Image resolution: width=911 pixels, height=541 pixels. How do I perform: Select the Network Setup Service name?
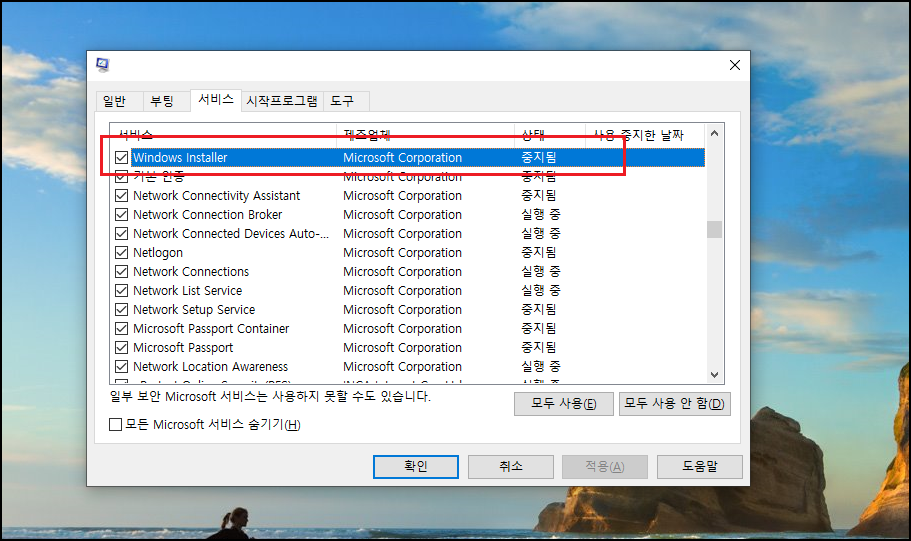click(x=194, y=310)
